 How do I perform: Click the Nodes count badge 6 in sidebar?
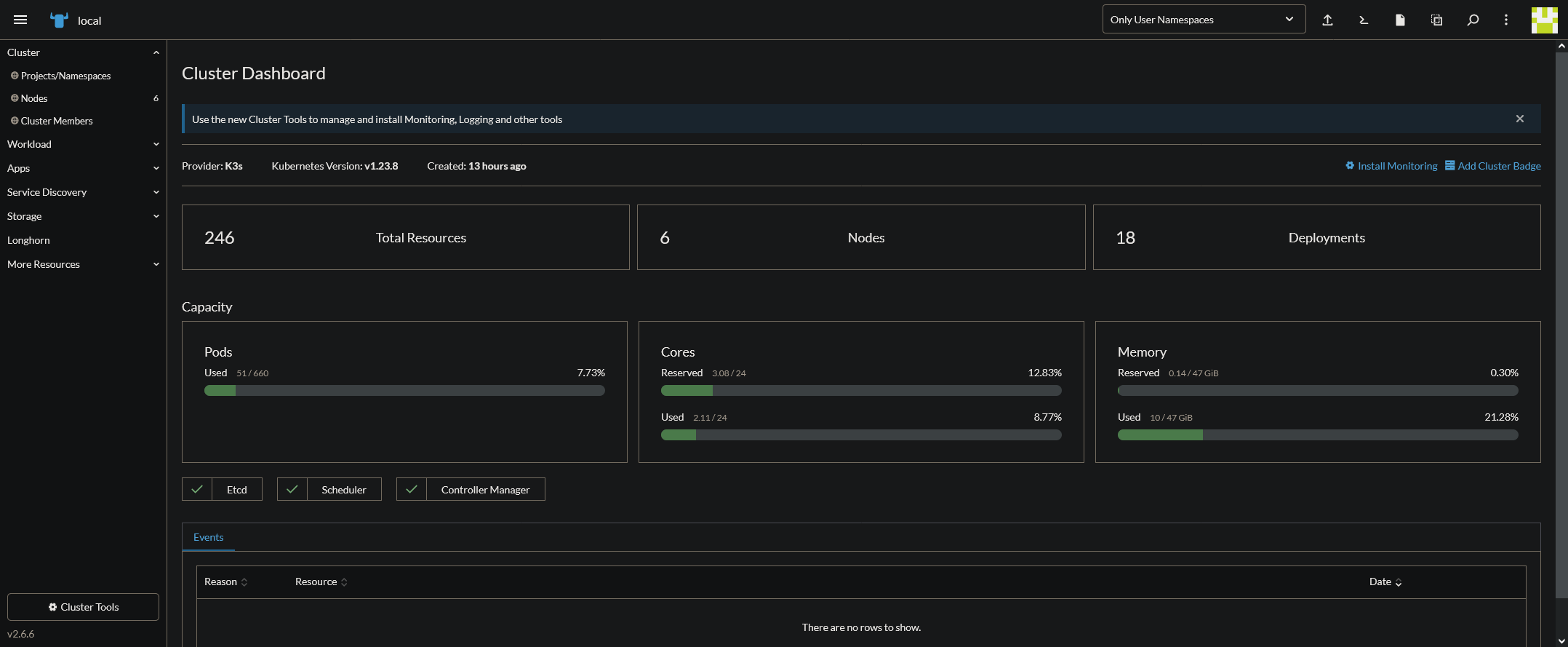[x=156, y=98]
